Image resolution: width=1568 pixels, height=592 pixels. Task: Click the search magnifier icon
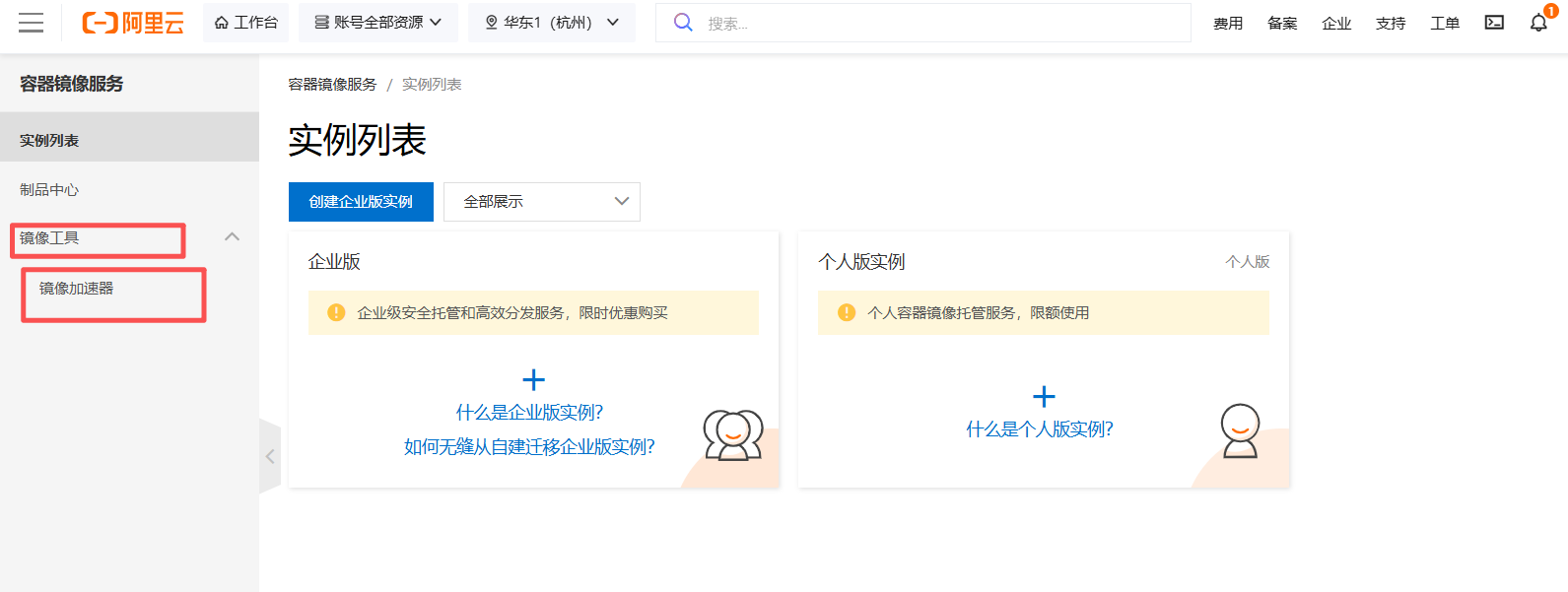pyautogui.click(x=683, y=23)
